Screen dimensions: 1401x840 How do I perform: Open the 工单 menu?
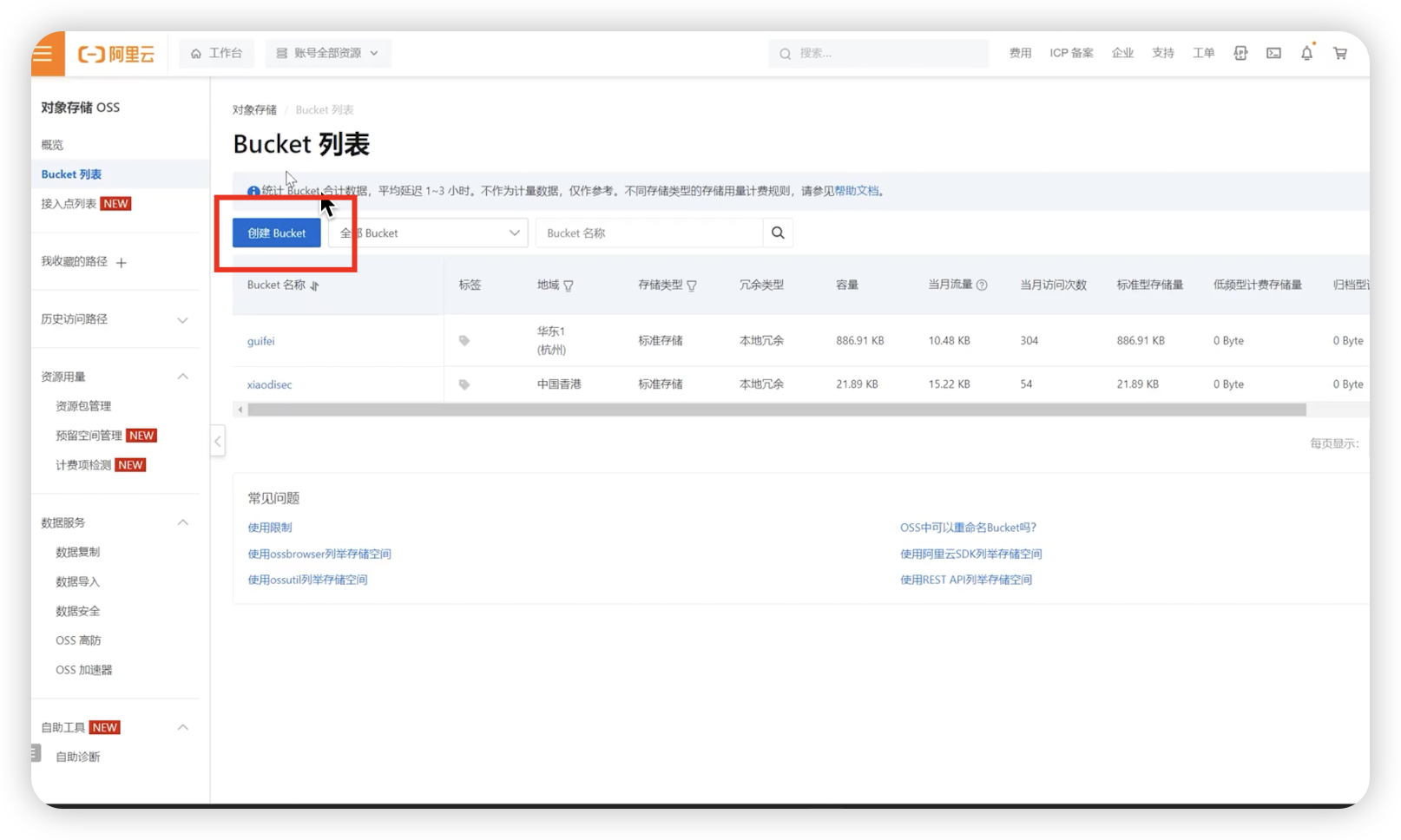pyautogui.click(x=1203, y=53)
